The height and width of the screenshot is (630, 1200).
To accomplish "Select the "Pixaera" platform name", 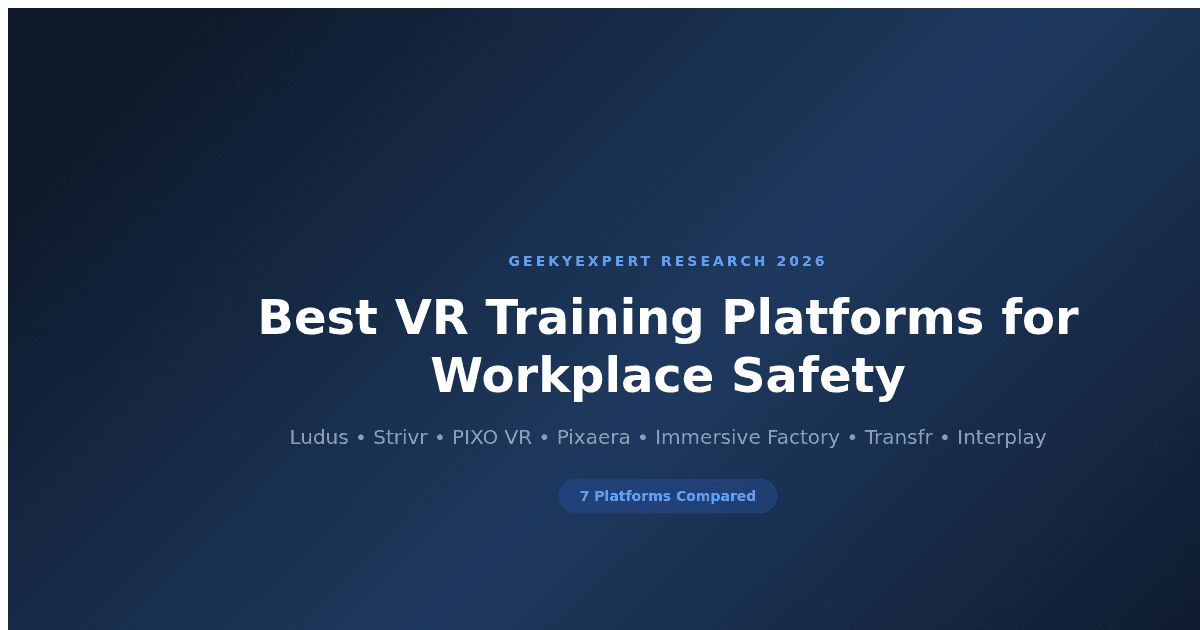I will [593, 437].
